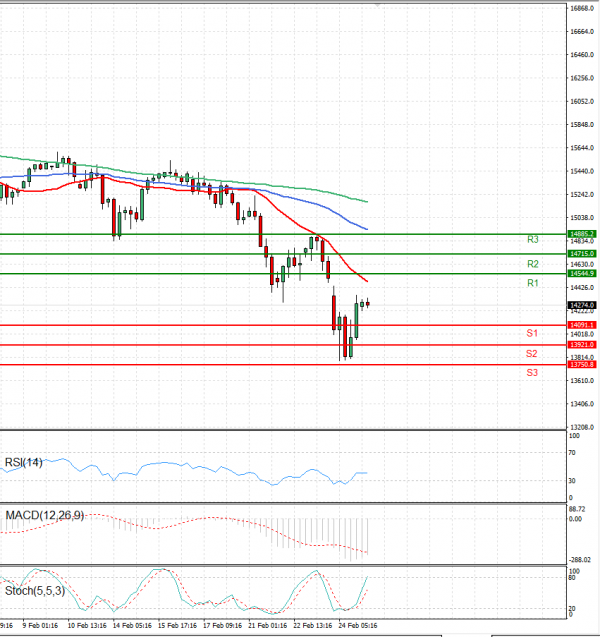Screen dimensions: 600x637
Task: Click the 70 level on RSI scale
Action: point(572,453)
